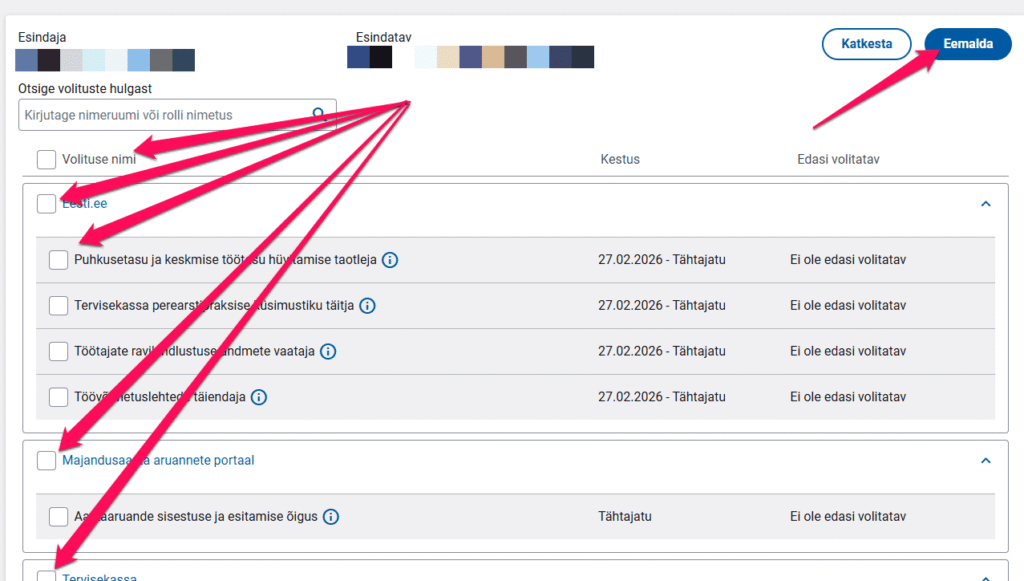Check the Puhkusetasu ja keskmise töötasu row

(58, 260)
